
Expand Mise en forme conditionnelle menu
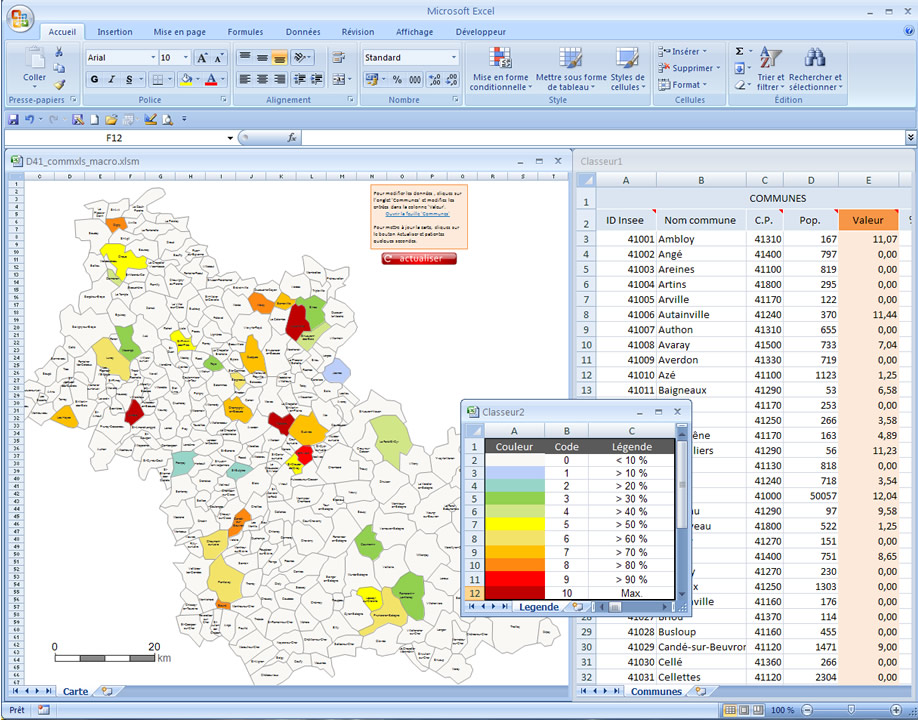click(x=501, y=69)
